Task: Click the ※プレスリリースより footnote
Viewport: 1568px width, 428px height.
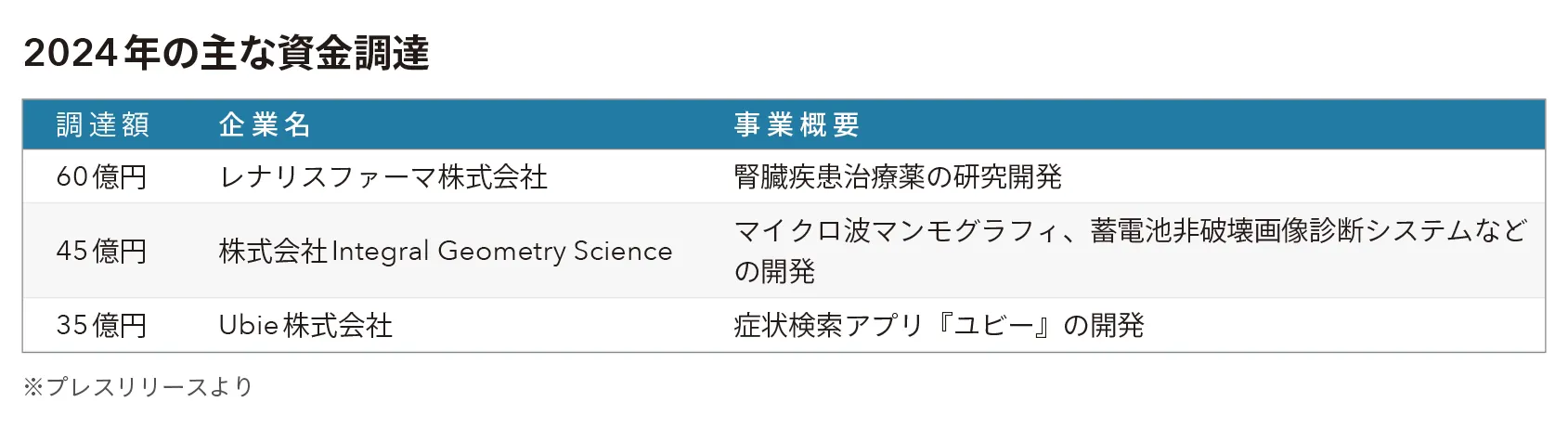Action: [137, 386]
